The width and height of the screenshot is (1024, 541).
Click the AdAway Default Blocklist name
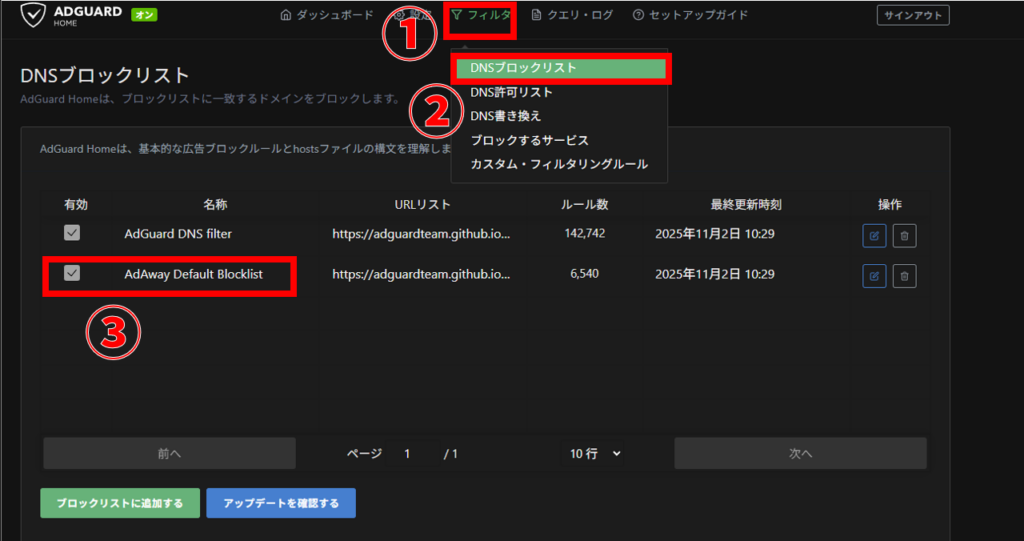(193, 274)
